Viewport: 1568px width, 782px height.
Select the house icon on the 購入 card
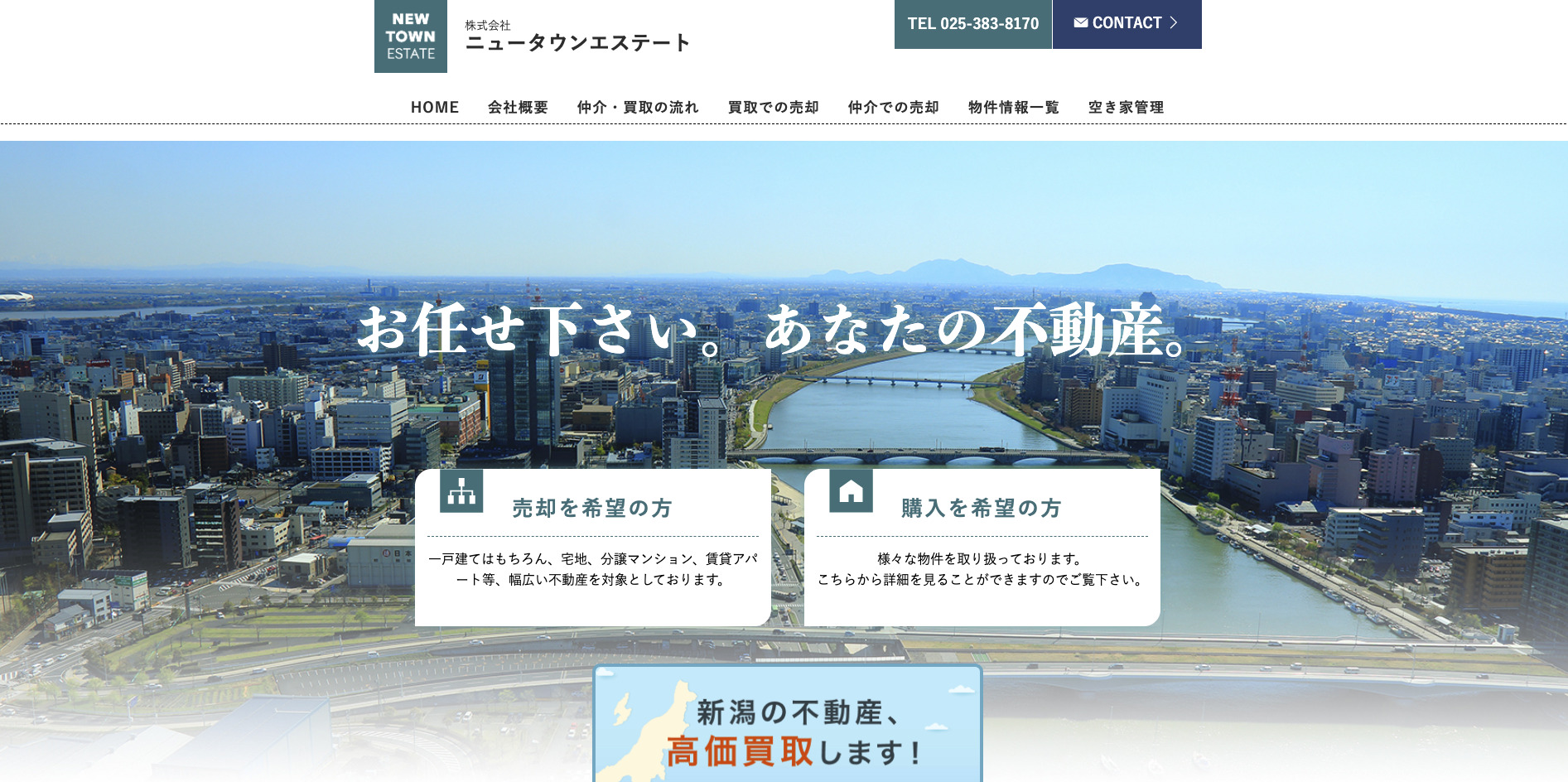852,494
